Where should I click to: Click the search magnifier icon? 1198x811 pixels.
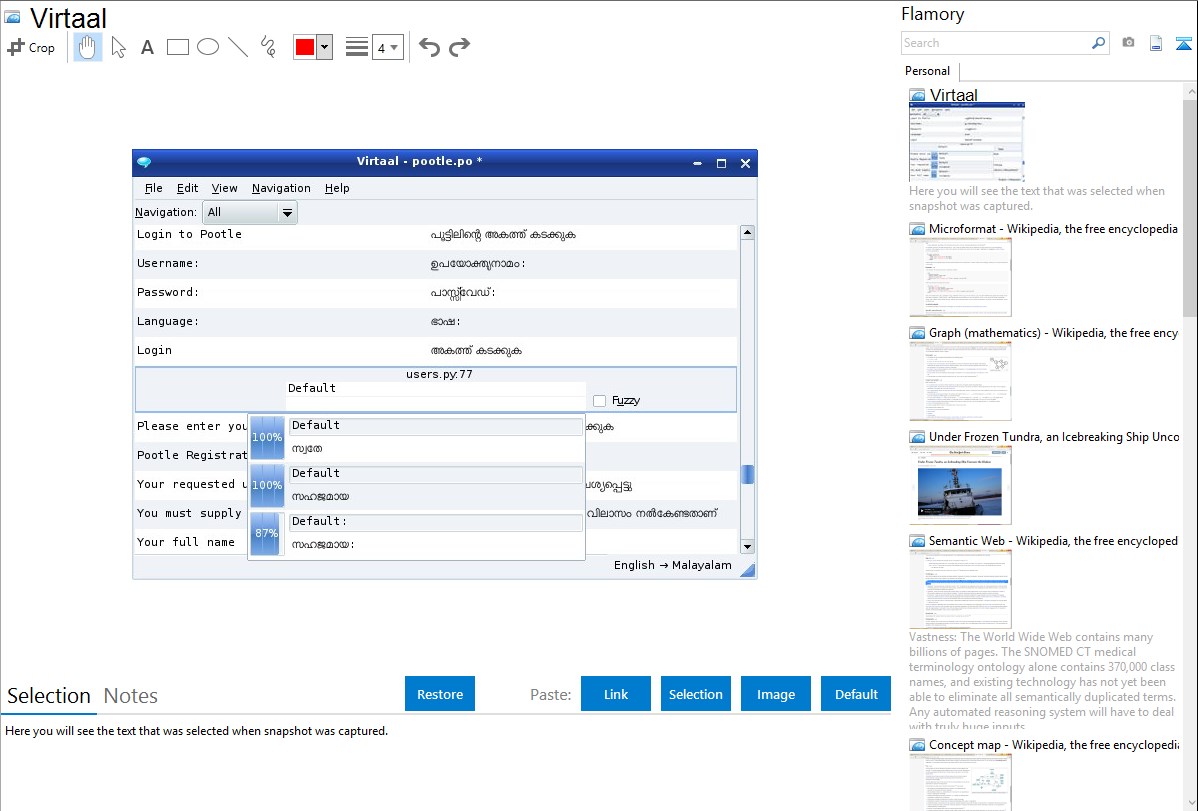tap(1098, 43)
